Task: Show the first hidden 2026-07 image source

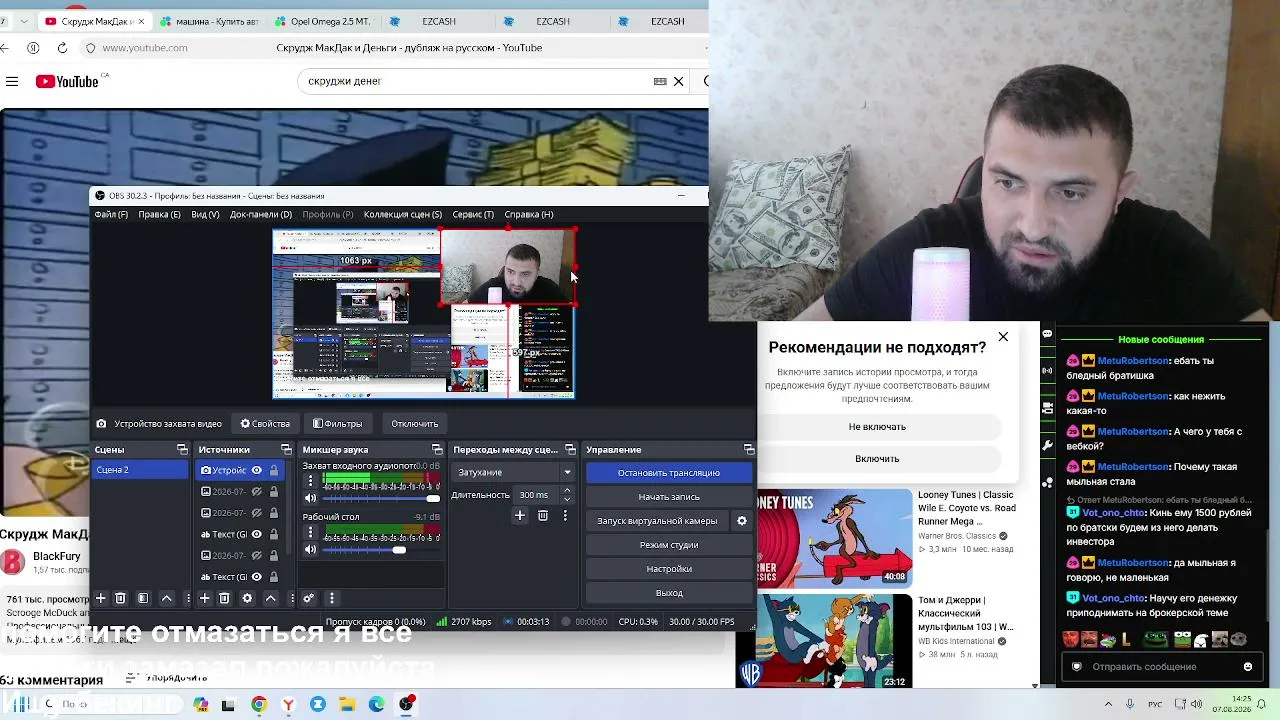Action: 257,491
